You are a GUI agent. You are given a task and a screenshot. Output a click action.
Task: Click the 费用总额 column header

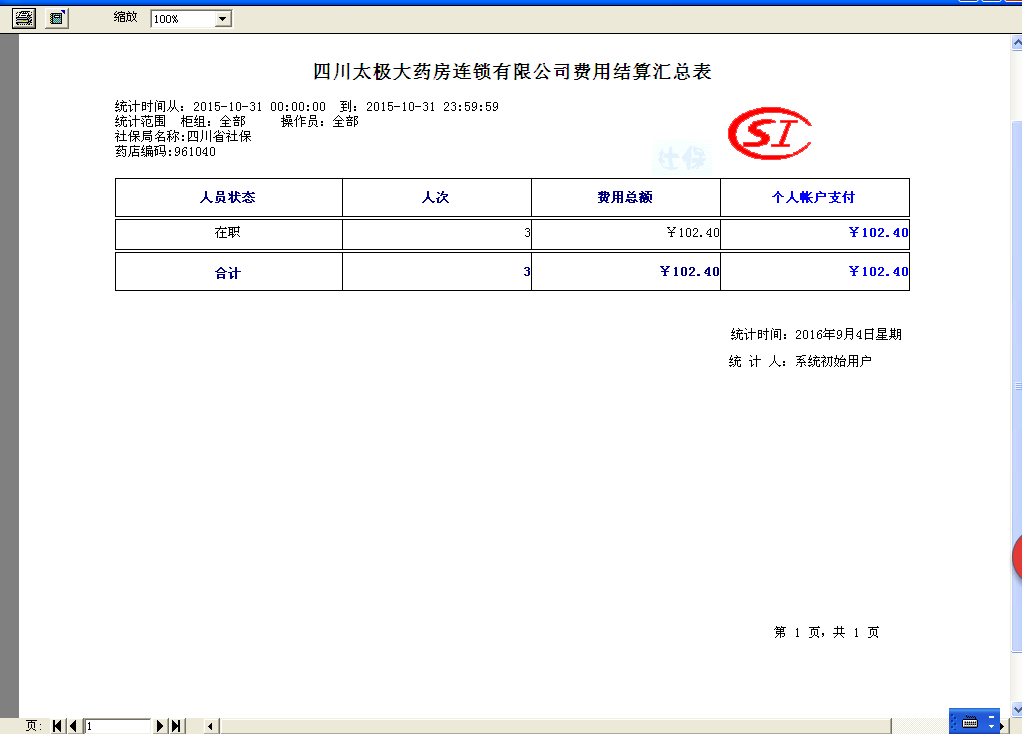pos(625,198)
